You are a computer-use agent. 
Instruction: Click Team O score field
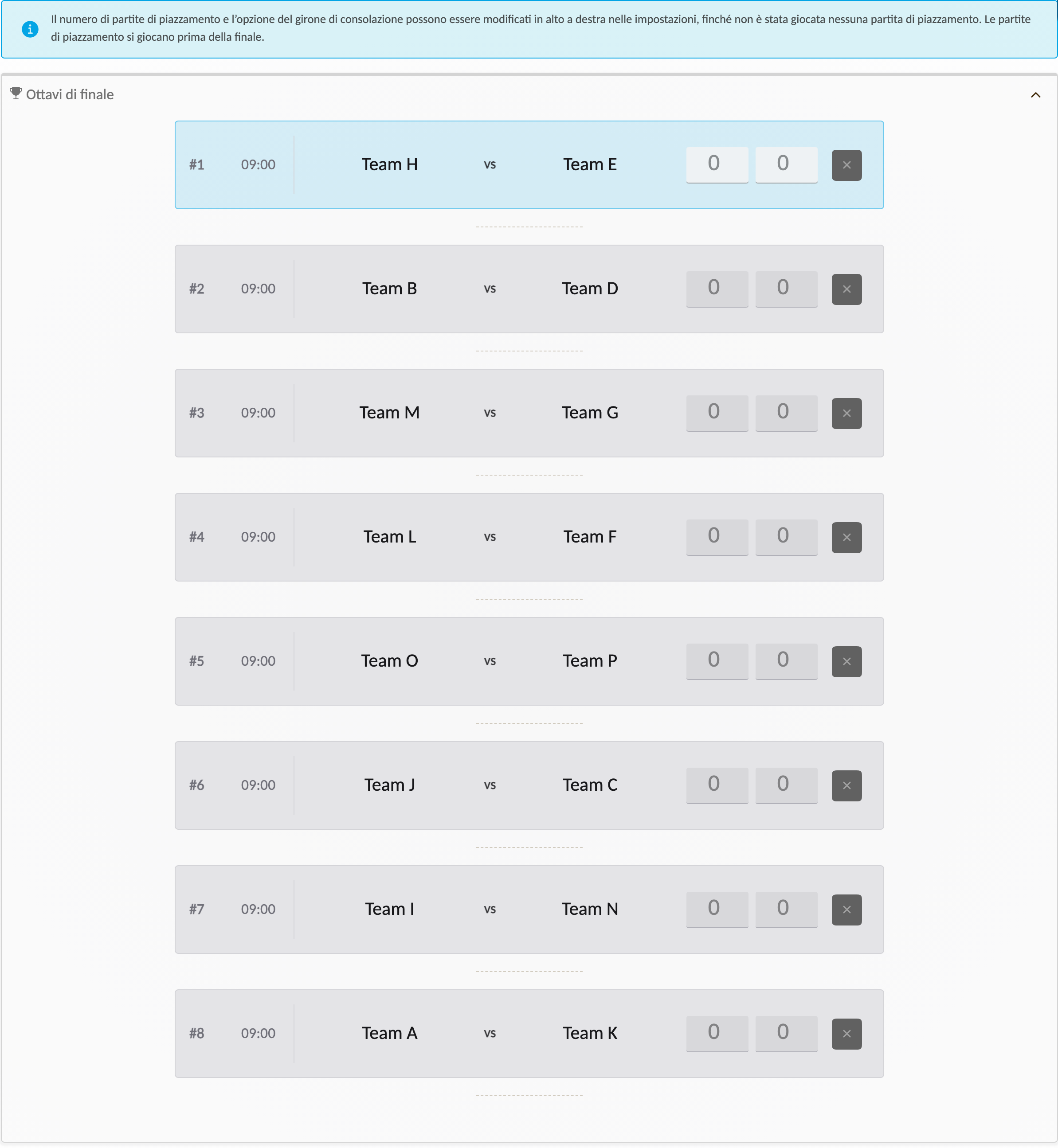point(717,662)
